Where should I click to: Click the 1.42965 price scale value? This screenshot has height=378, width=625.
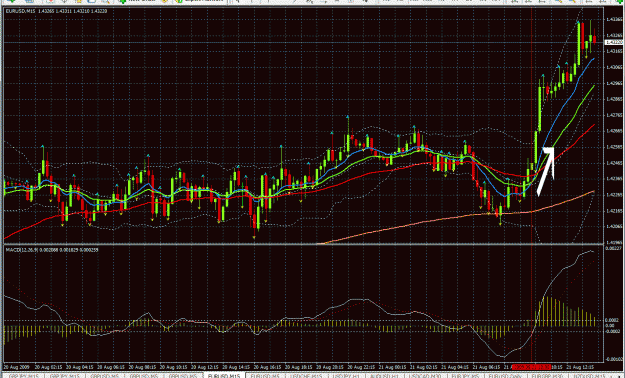614,83
